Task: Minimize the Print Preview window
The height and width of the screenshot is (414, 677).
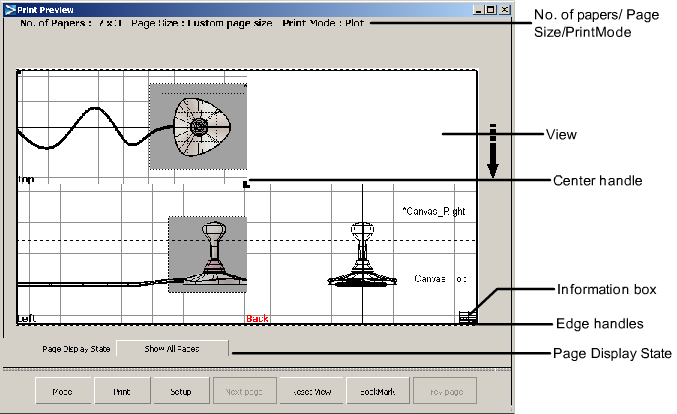Action: (478, 9)
